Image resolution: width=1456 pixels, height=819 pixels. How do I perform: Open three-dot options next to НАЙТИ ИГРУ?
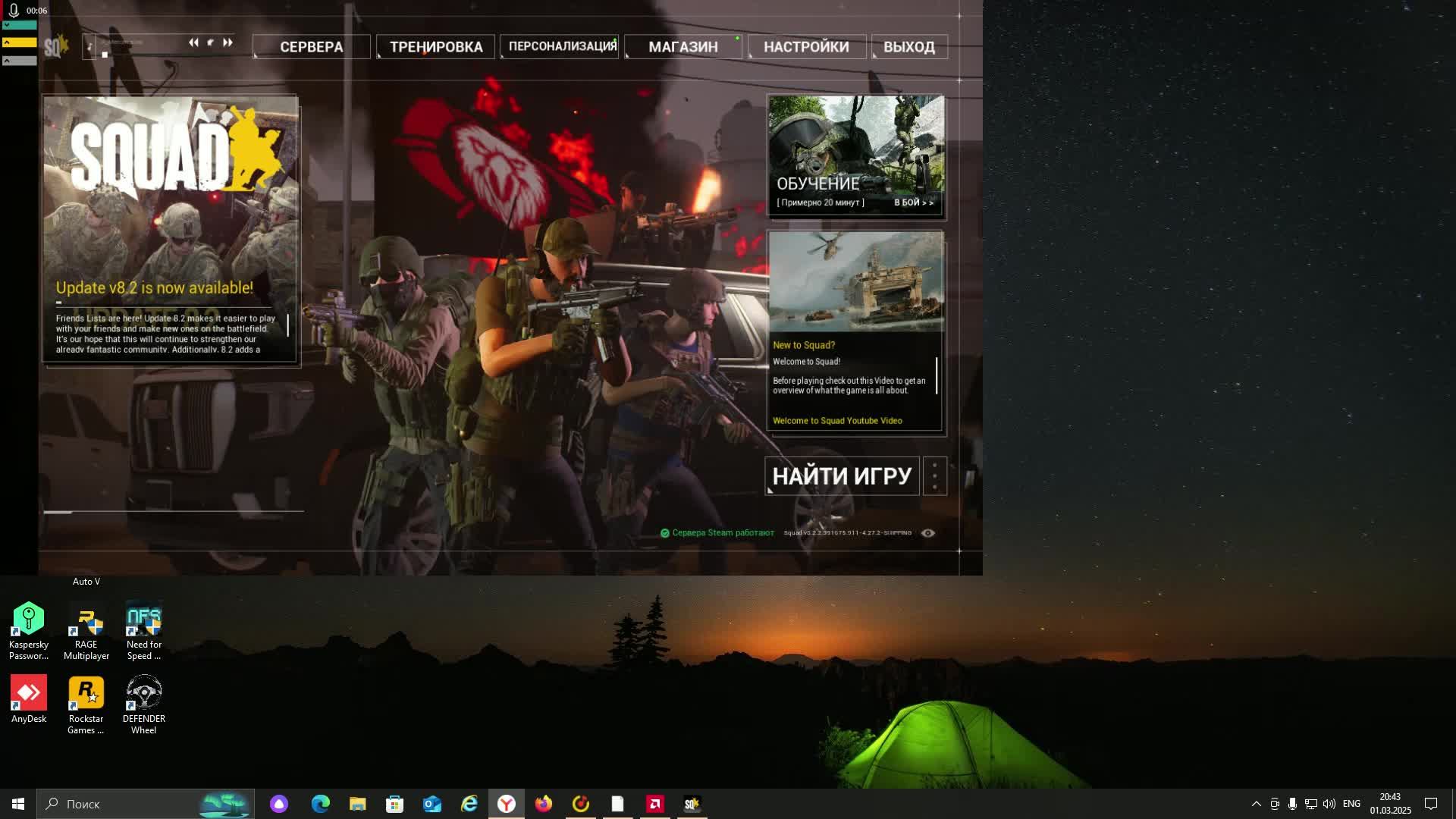(x=934, y=476)
